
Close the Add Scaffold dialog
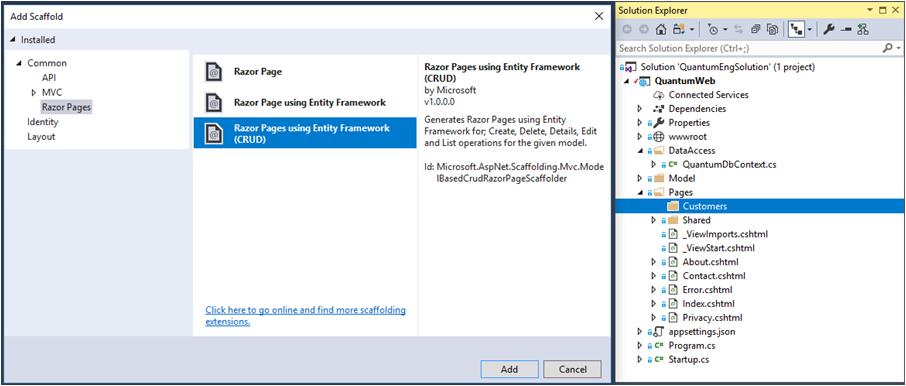599,17
